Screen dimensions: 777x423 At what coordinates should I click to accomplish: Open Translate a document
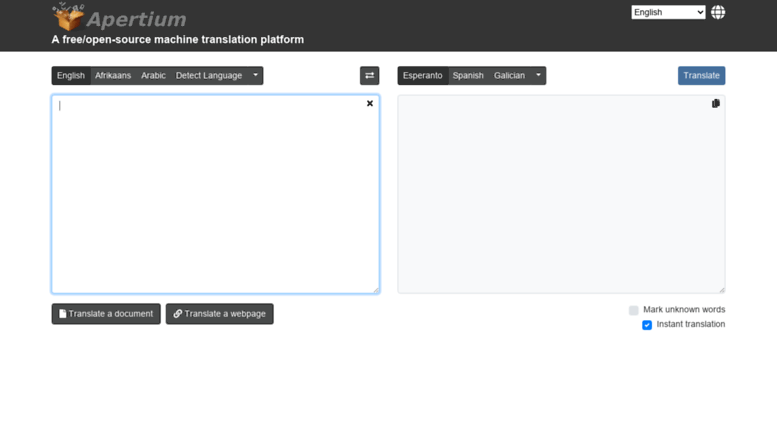[106, 314]
